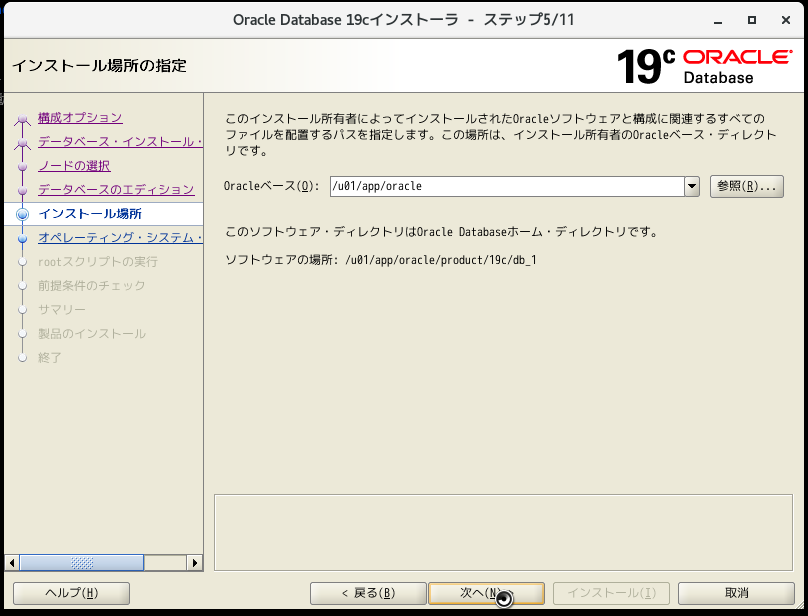
Task: Click the 終了 step label
Action: pyautogui.click(x=50, y=358)
